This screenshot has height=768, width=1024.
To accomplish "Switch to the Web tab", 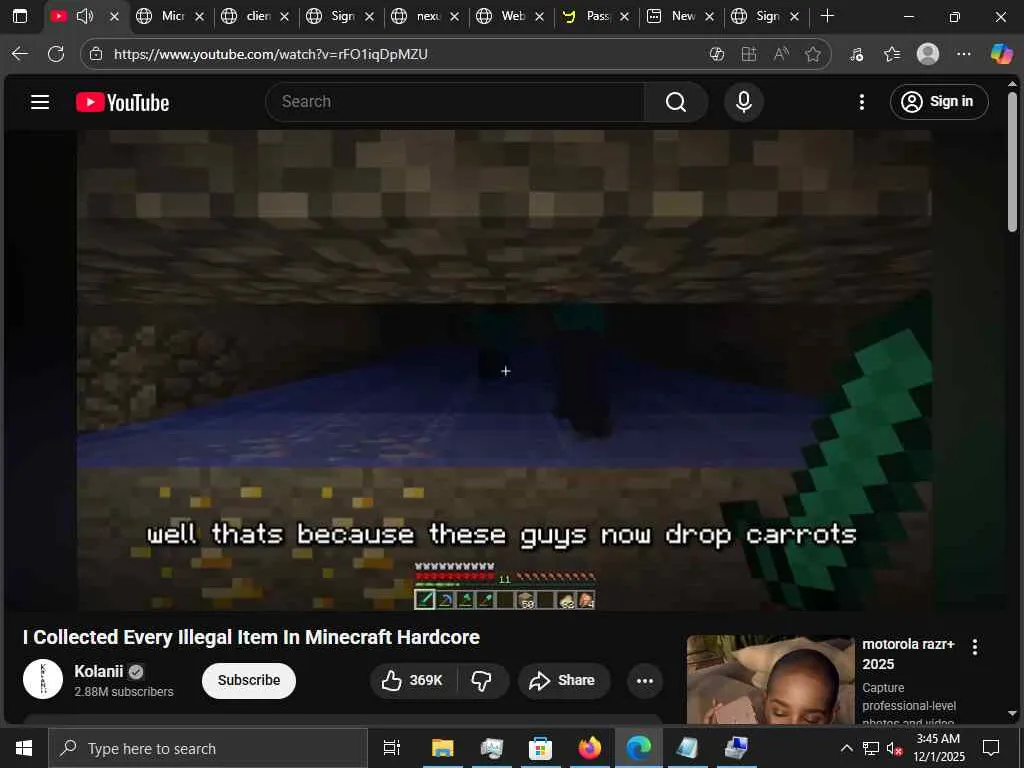I will [x=513, y=16].
